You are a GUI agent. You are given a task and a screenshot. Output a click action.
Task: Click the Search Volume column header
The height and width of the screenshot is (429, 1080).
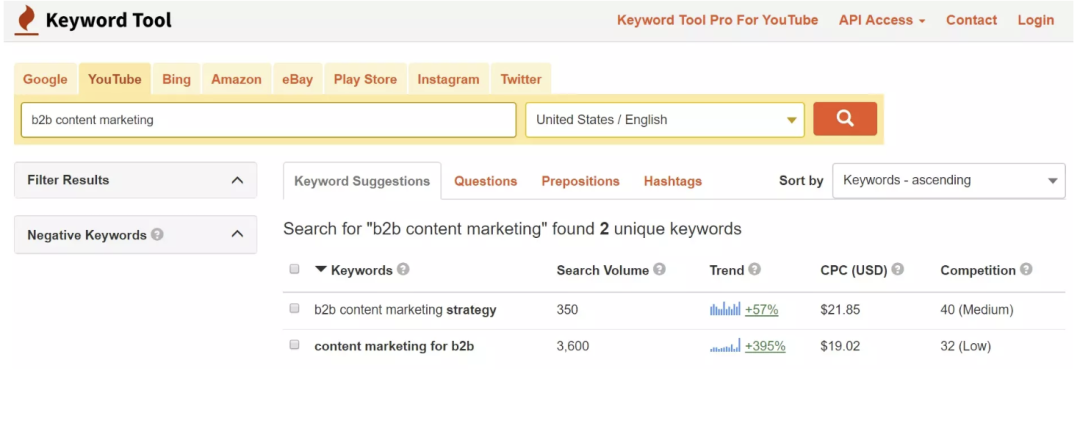pyautogui.click(x=603, y=270)
